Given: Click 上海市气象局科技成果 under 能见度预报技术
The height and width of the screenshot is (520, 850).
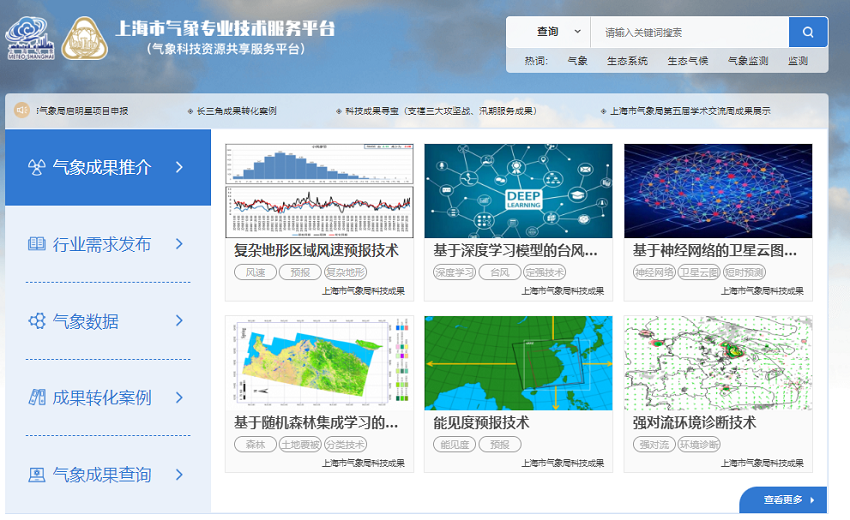Looking at the screenshot, I should coord(563,463).
